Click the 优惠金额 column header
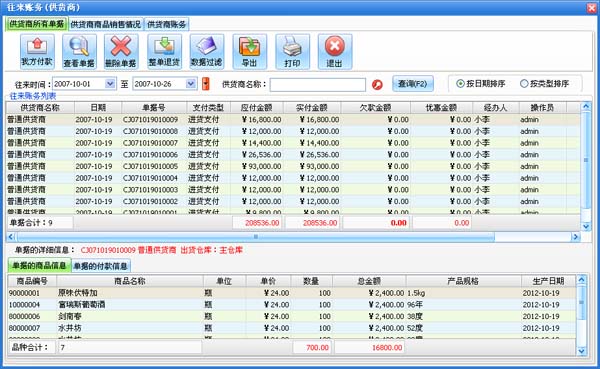 (x=441, y=108)
